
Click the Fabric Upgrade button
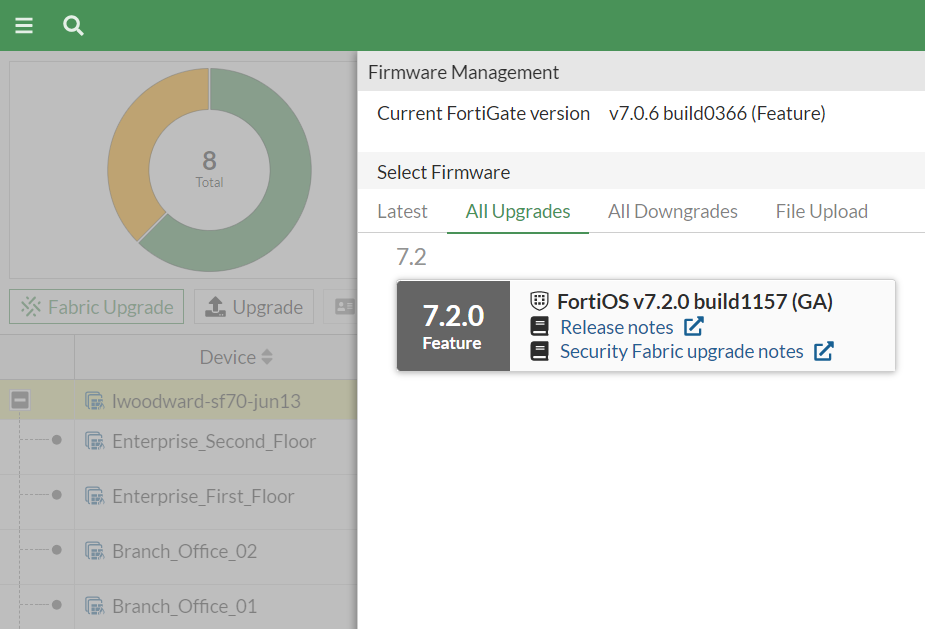click(97, 307)
